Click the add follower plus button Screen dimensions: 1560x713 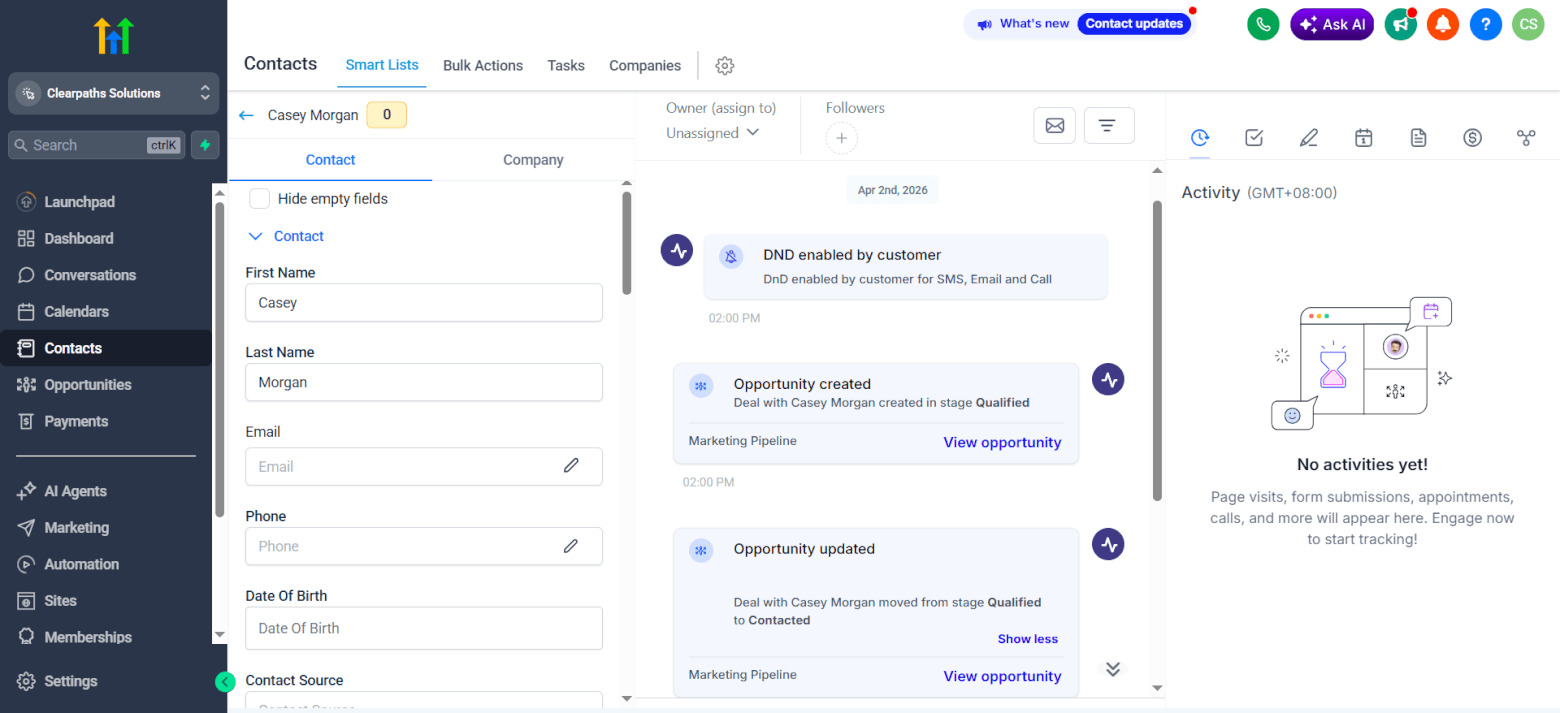tap(841, 139)
